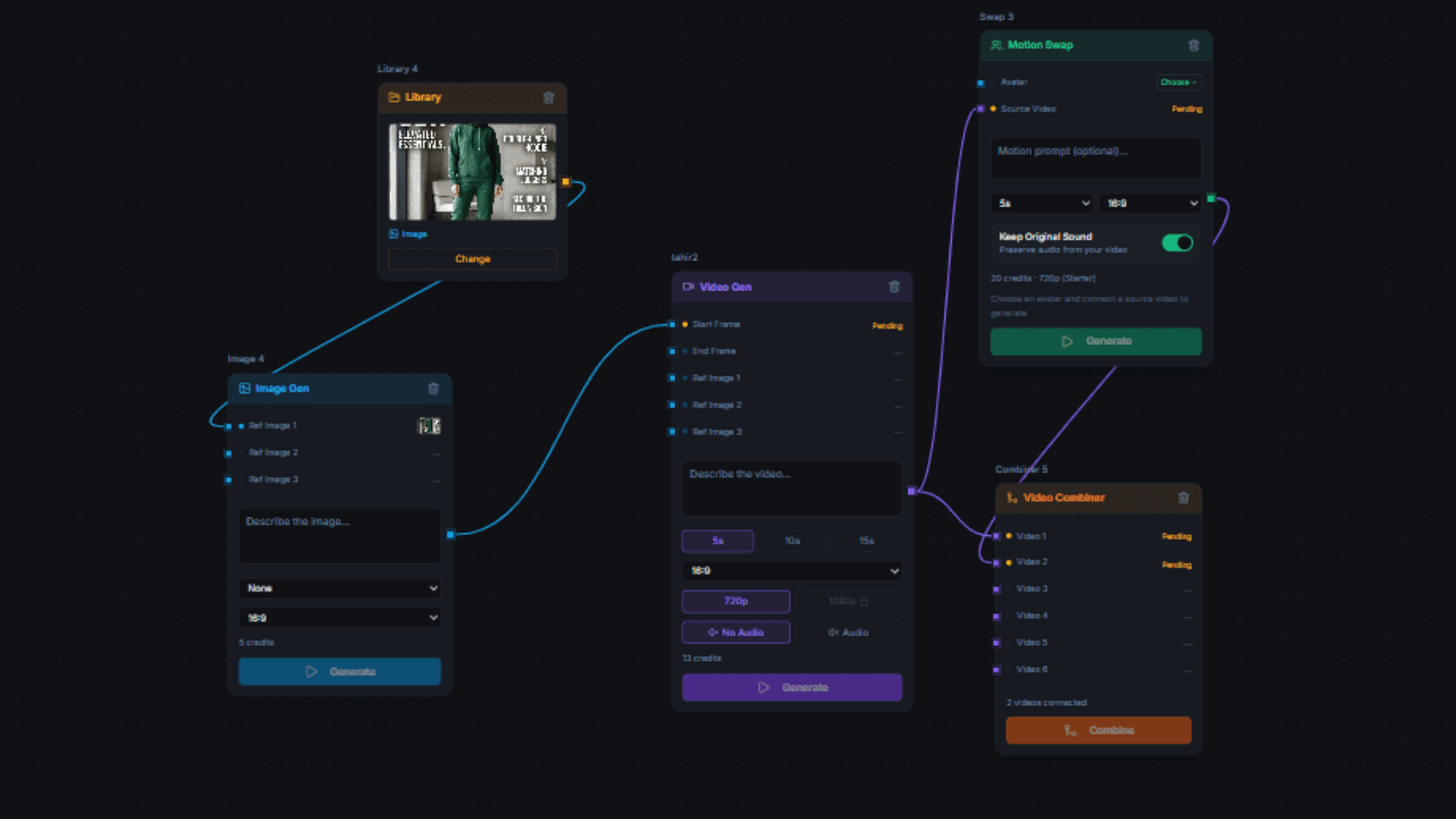The width and height of the screenshot is (1456, 819).
Task: Click the Video Gen node trash icon
Action: pyautogui.click(x=895, y=287)
